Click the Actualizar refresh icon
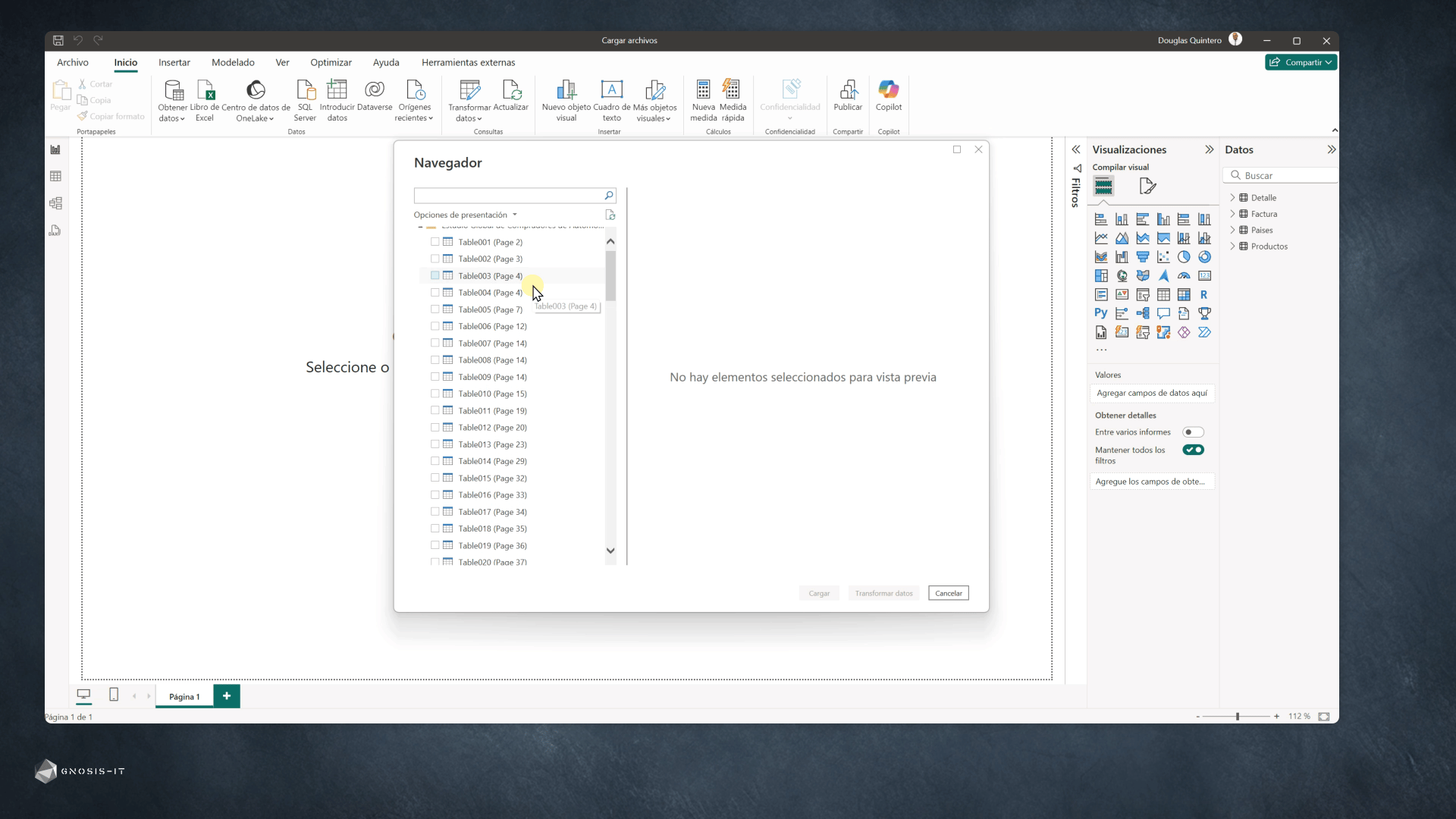The image size is (1456, 819). (x=511, y=90)
